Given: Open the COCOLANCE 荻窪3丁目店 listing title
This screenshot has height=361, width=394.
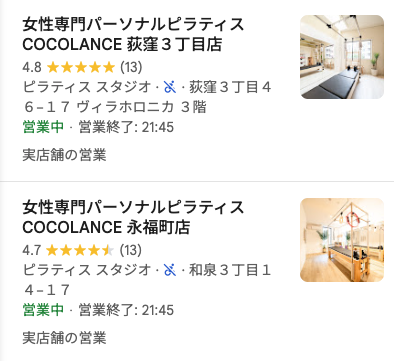Looking at the screenshot, I should click(133, 34).
